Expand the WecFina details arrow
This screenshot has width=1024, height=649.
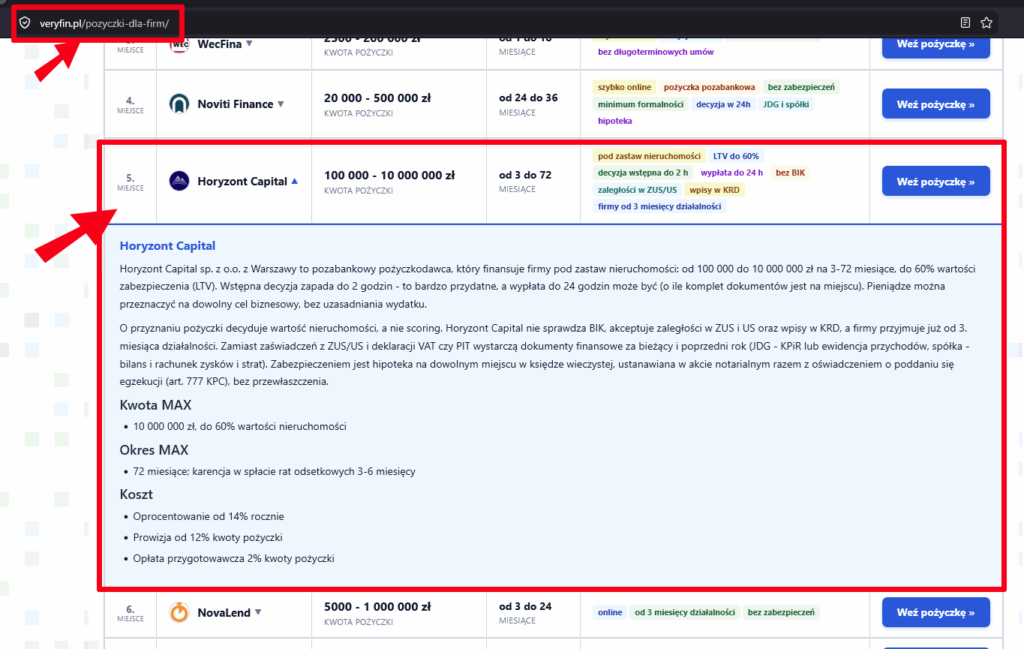pyautogui.click(x=249, y=44)
